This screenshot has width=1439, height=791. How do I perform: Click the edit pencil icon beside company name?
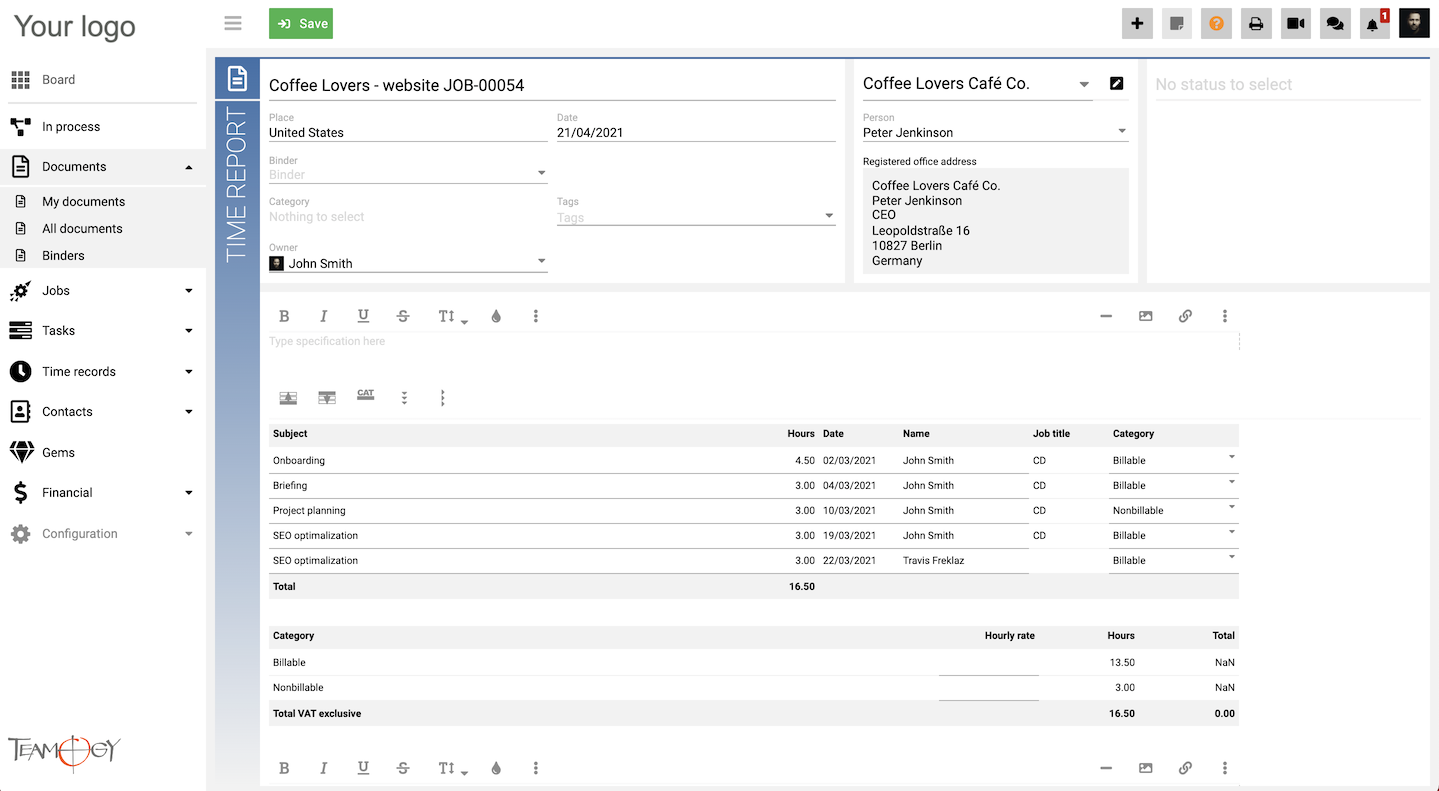click(1117, 84)
